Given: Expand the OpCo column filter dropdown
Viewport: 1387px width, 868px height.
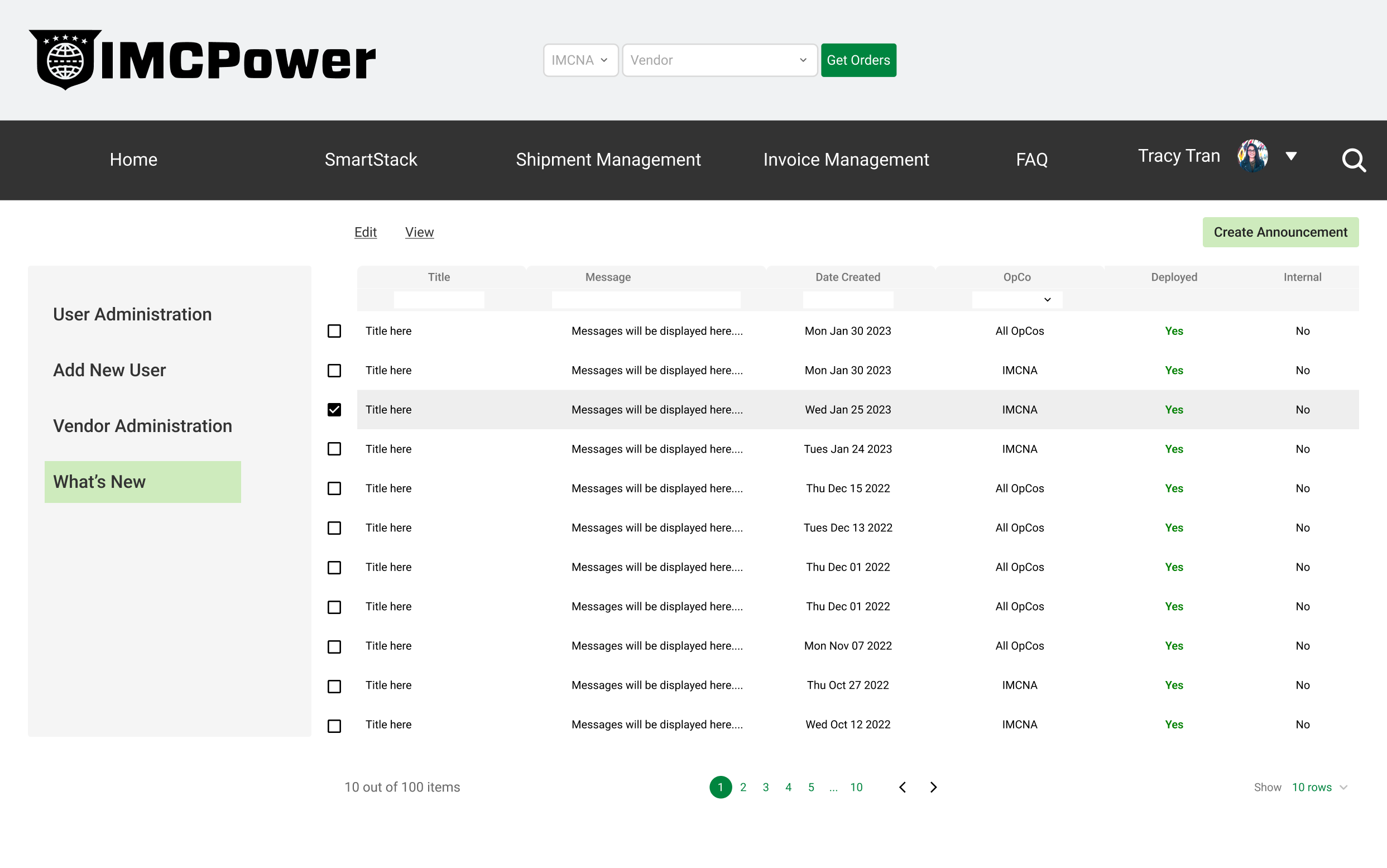Looking at the screenshot, I should pos(1016,300).
